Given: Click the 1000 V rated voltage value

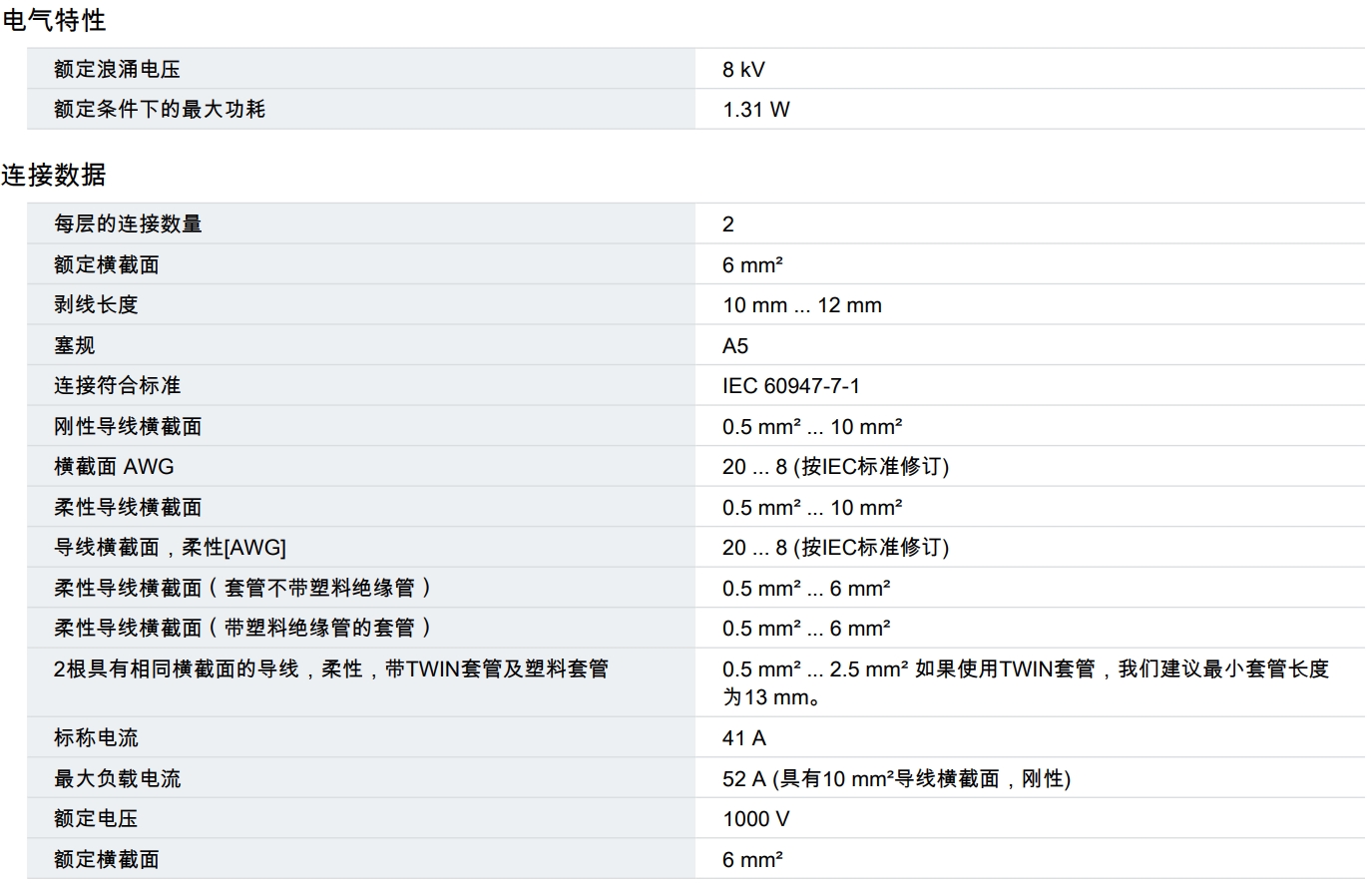Looking at the screenshot, I should click(x=755, y=819).
